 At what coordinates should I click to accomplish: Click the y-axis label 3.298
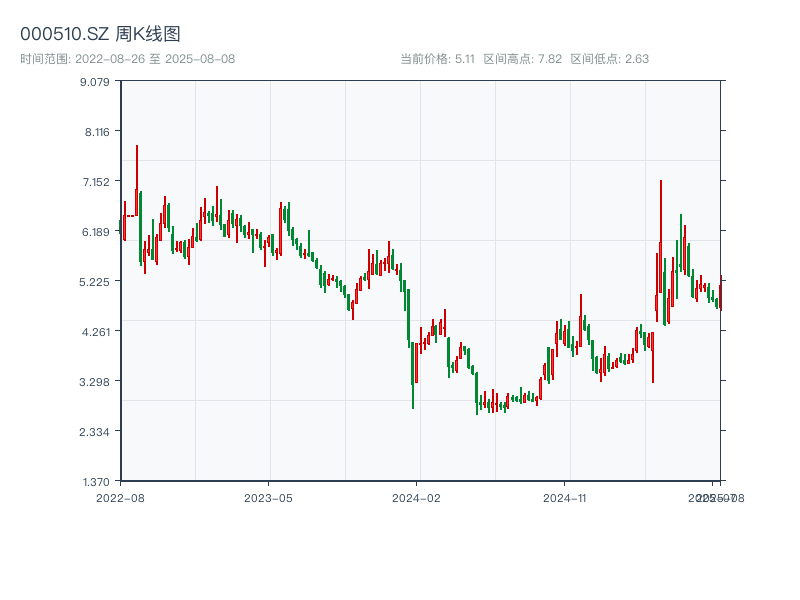click(x=94, y=382)
